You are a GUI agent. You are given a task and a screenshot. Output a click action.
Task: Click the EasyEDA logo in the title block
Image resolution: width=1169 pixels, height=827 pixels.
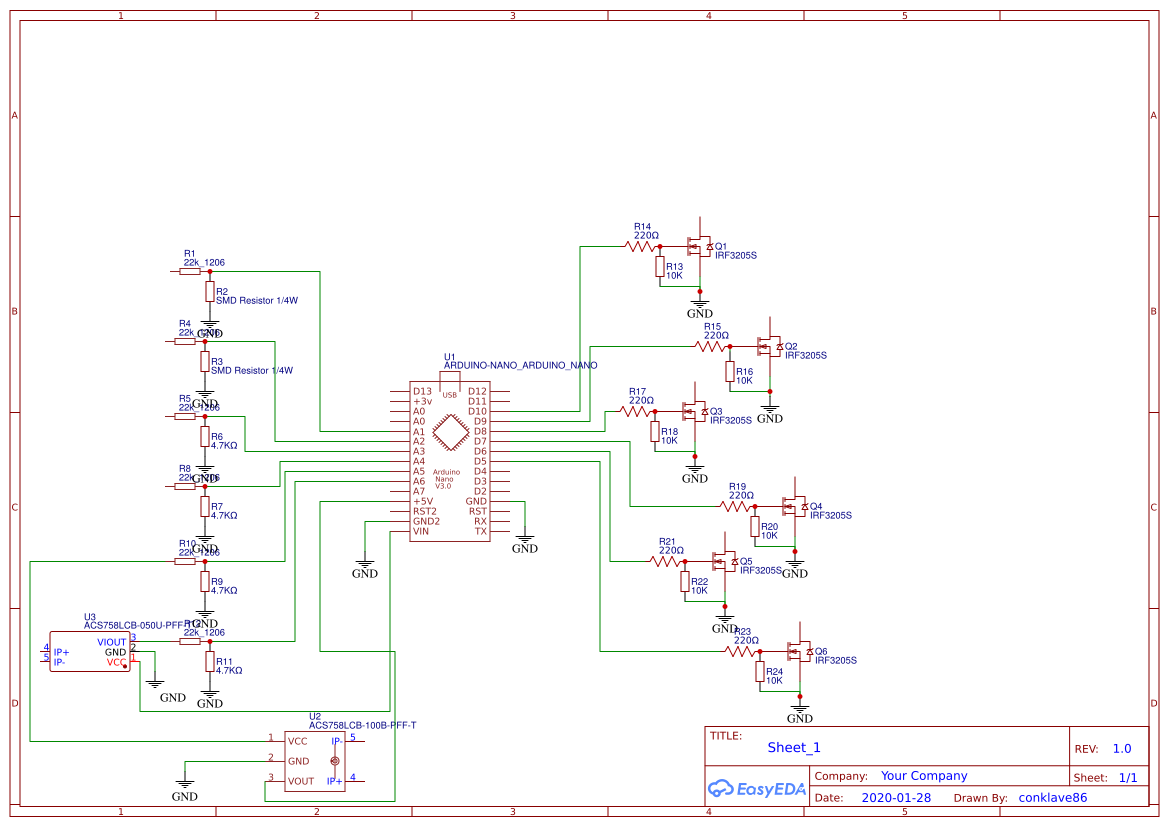[x=756, y=789]
